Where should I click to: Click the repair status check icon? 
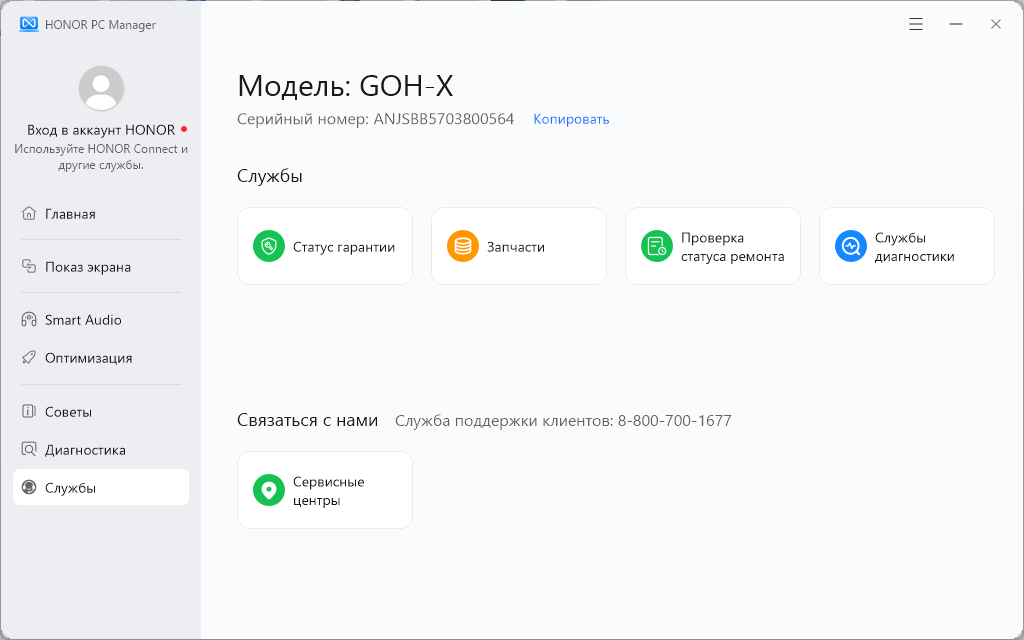point(657,246)
